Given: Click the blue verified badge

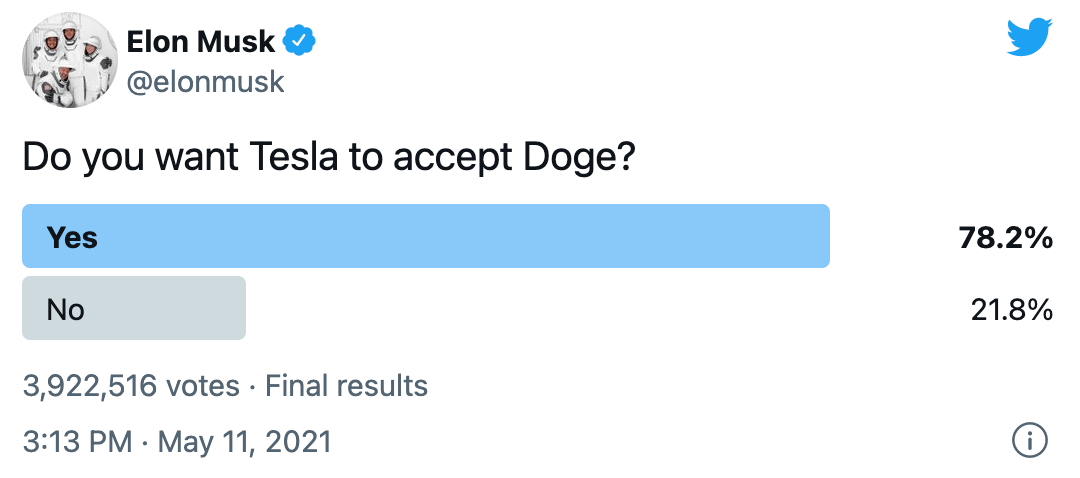Looking at the screenshot, I should click(299, 40).
